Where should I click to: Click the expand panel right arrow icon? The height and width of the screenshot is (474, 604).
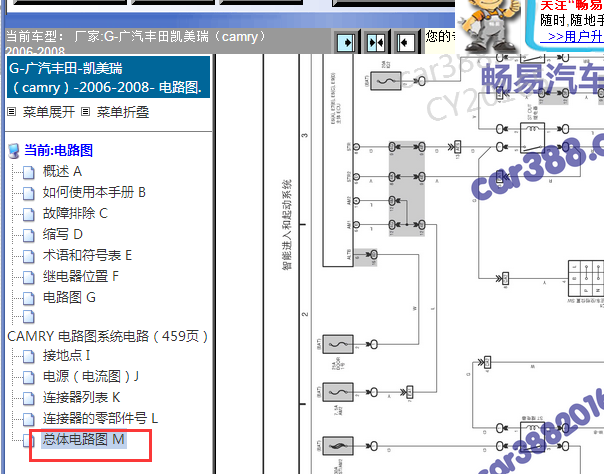coord(346,42)
